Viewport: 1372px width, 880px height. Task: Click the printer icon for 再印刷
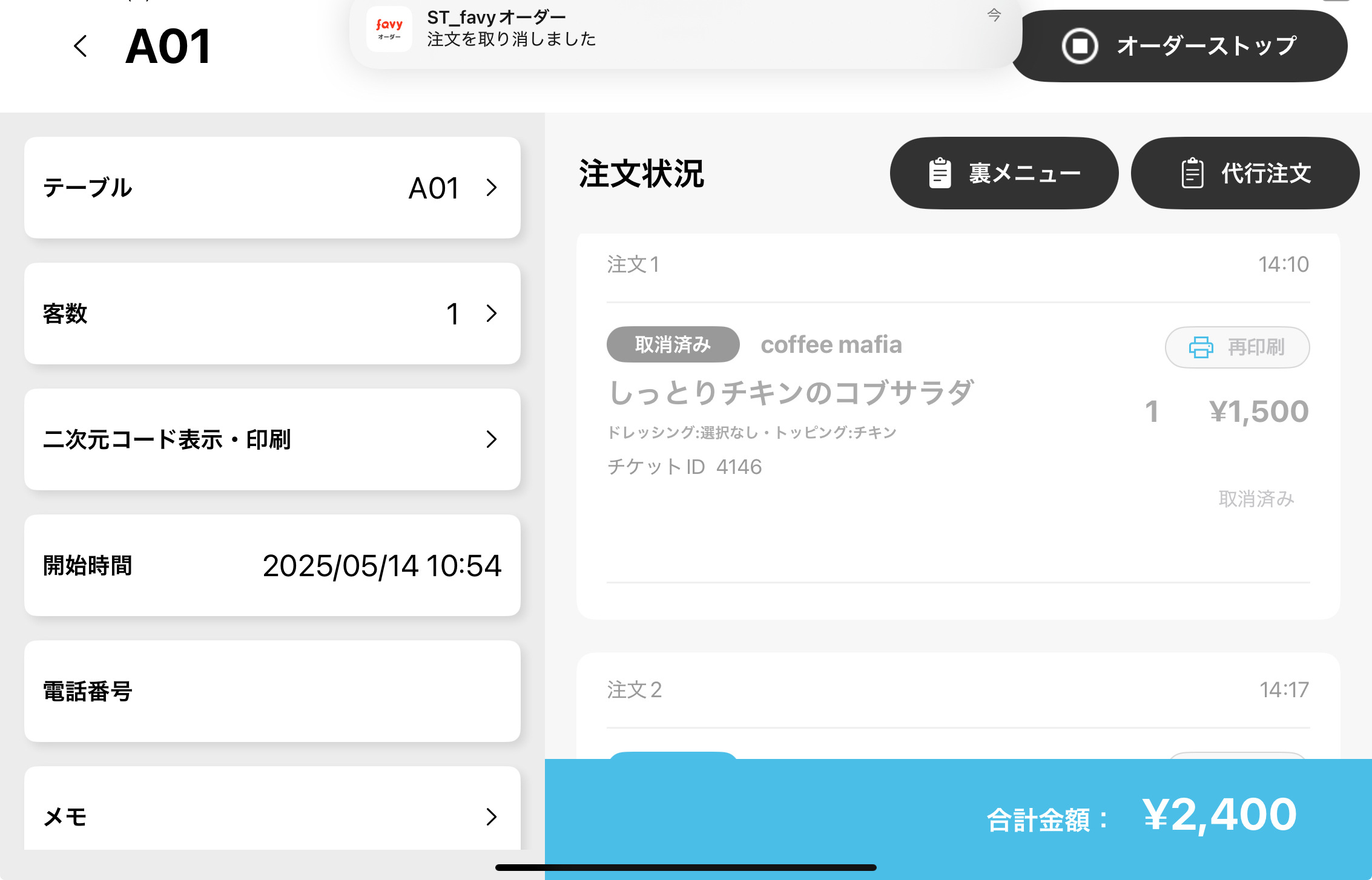pyautogui.click(x=1201, y=347)
